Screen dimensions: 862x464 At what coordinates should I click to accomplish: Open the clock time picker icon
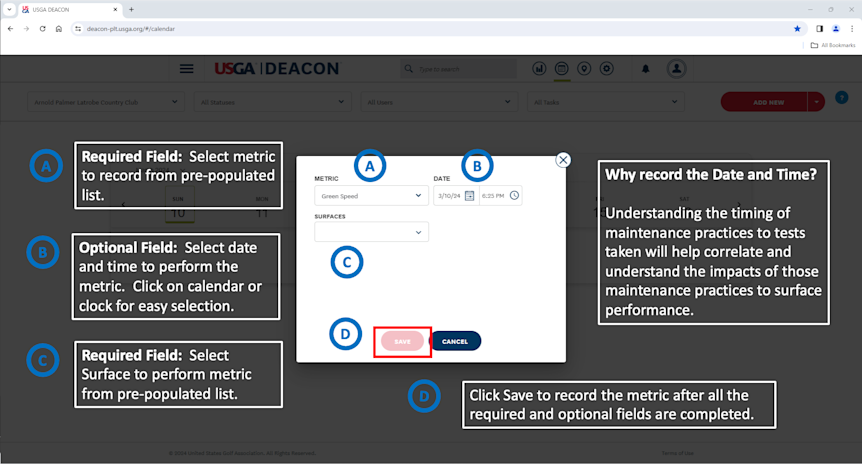pyautogui.click(x=514, y=196)
